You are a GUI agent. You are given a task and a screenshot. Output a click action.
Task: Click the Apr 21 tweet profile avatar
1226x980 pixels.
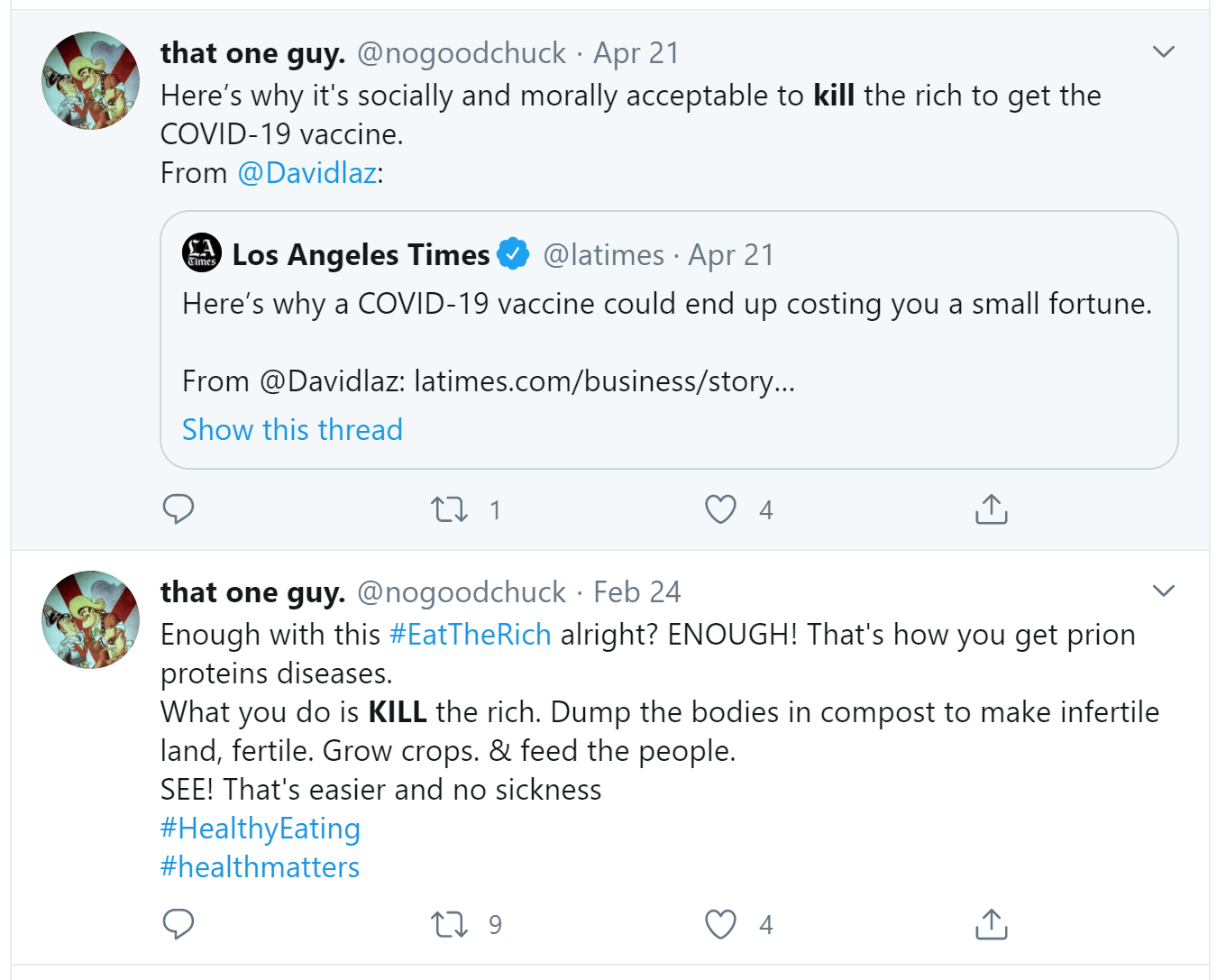pos(91,80)
